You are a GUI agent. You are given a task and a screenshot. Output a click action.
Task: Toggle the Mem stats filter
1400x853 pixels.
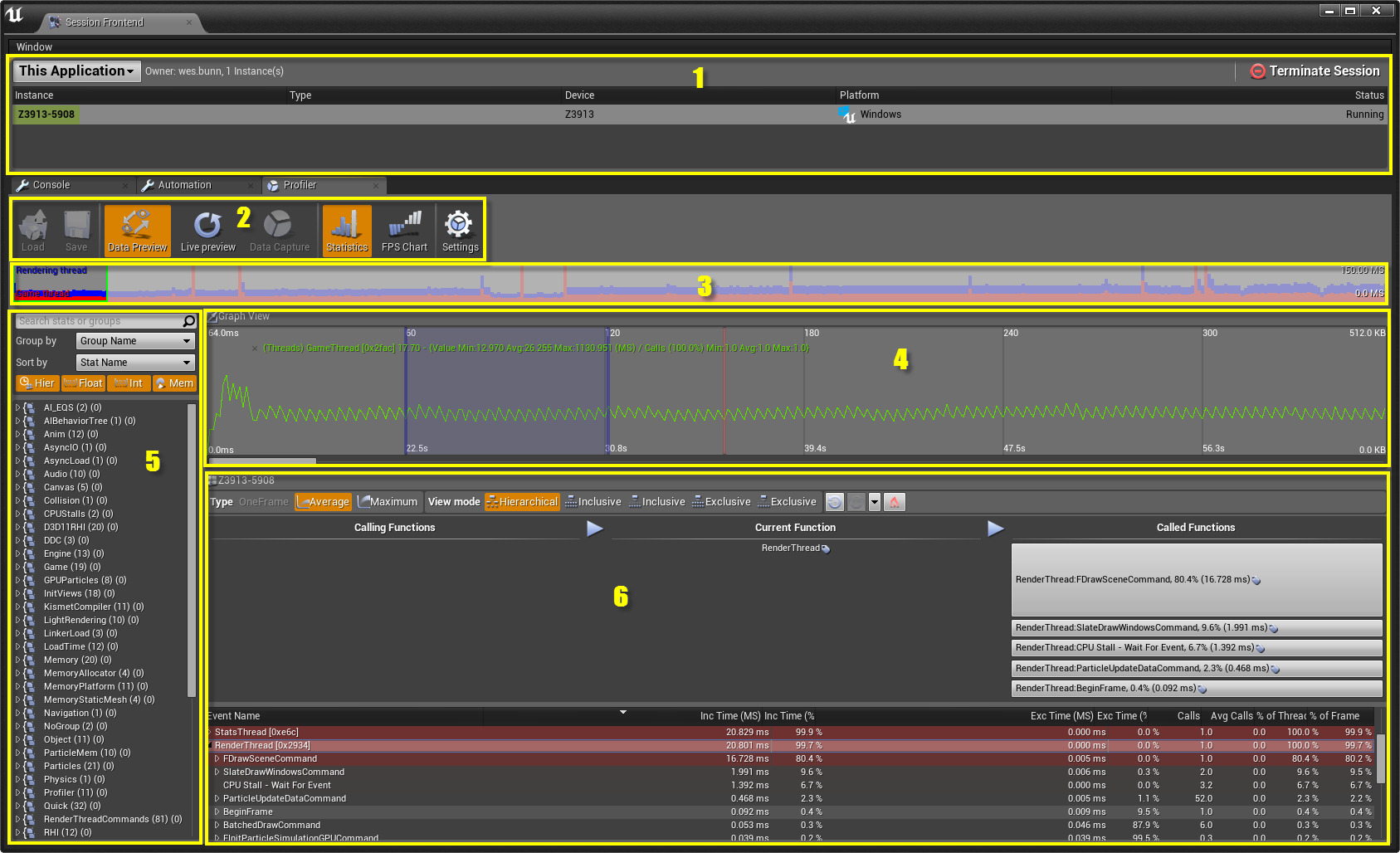[174, 383]
